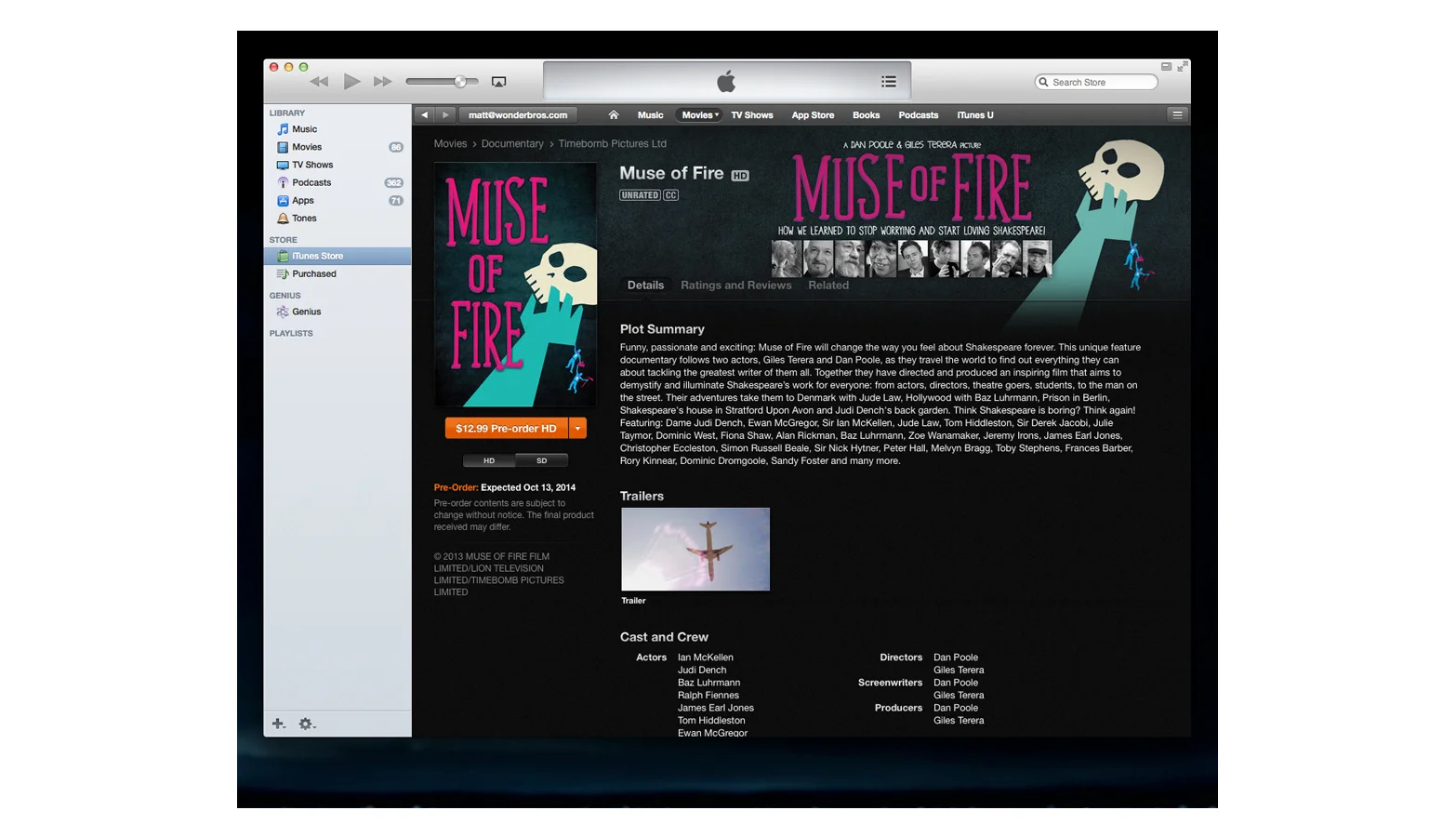
Task: Click the Movies breadcrumb link
Action: click(x=450, y=144)
